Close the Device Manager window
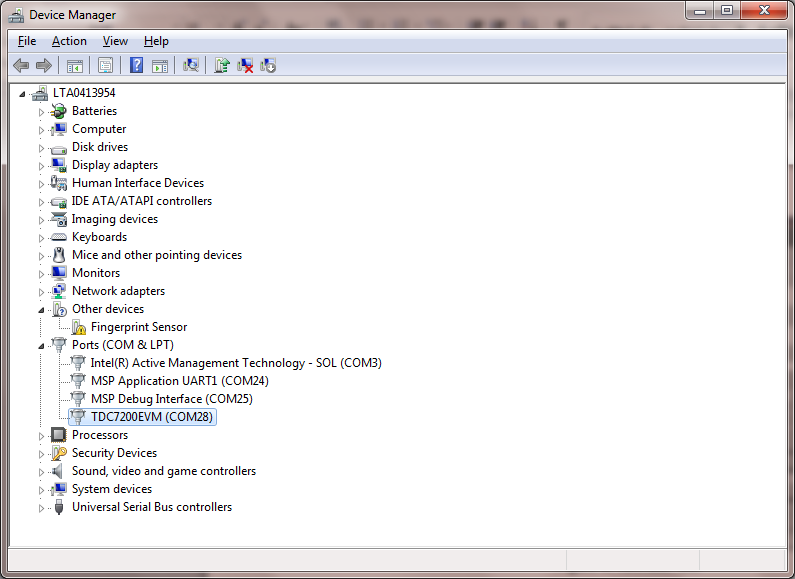The height and width of the screenshot is (579, 795). tap(764, 11)
